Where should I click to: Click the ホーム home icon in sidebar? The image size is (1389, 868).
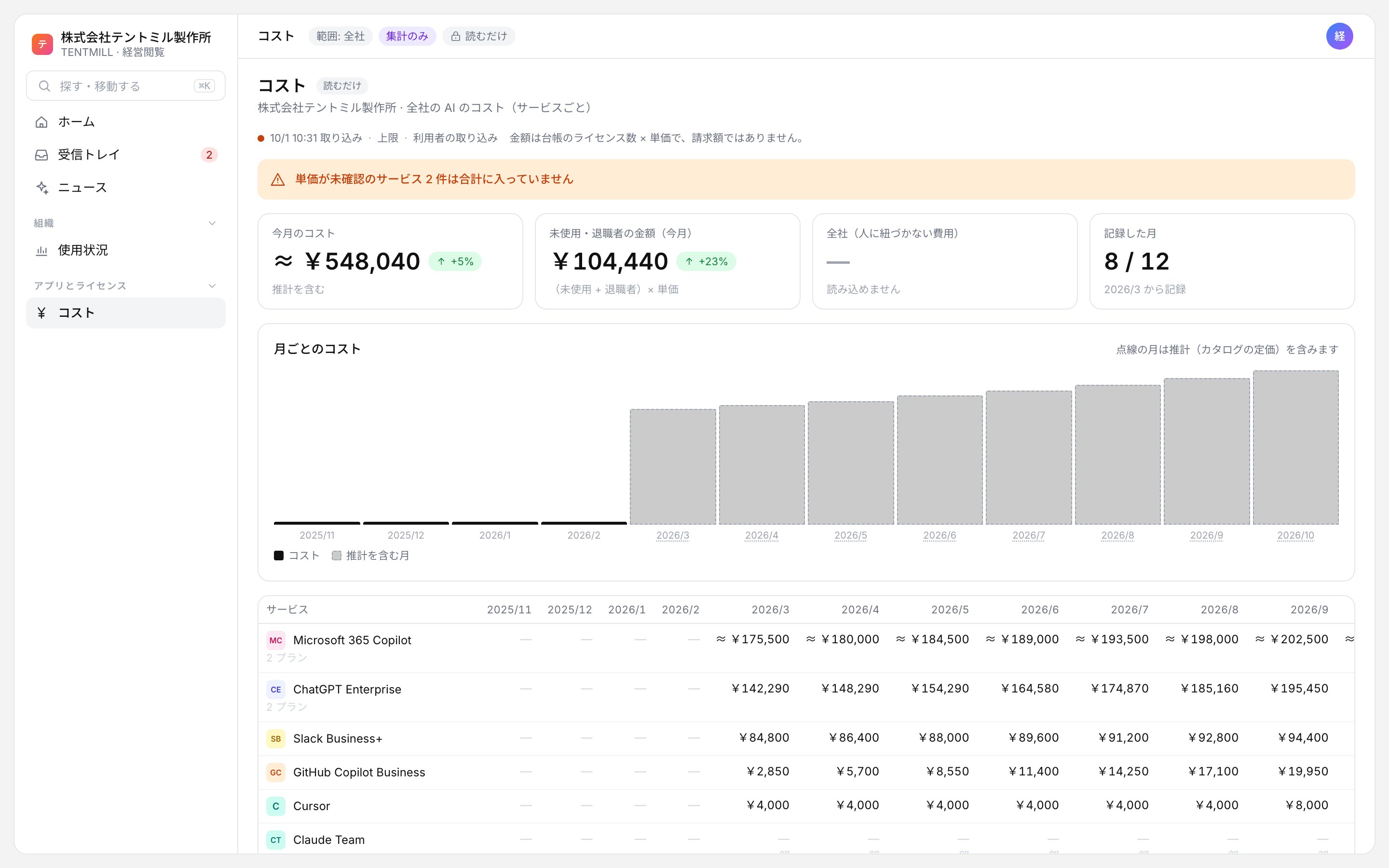point(41,122)
